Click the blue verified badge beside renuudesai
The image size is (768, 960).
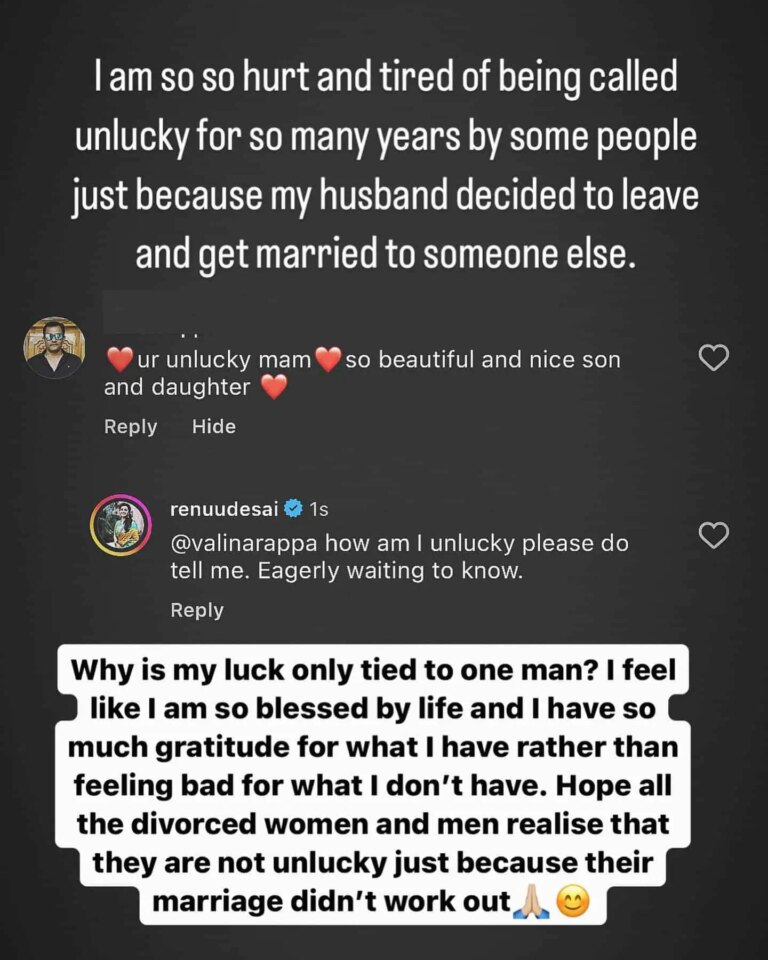point(293,509)
